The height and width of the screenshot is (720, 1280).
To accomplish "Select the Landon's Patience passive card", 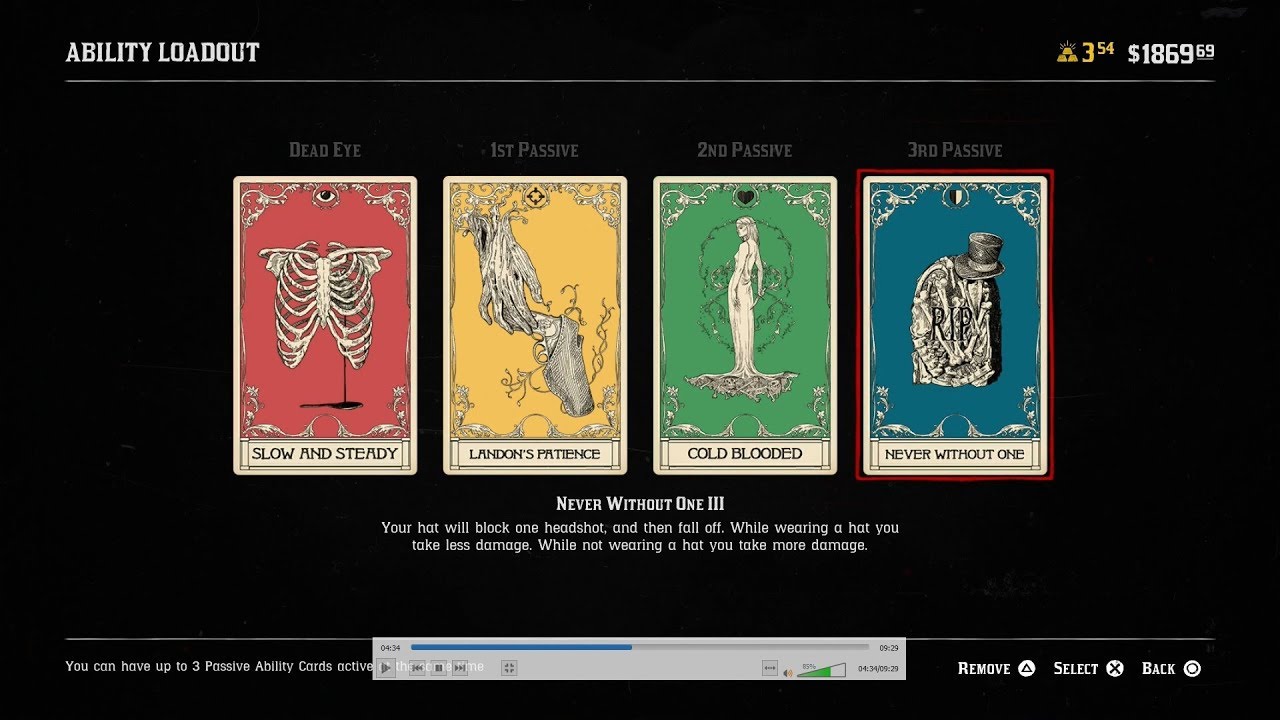I will click(x=535, y=325).
